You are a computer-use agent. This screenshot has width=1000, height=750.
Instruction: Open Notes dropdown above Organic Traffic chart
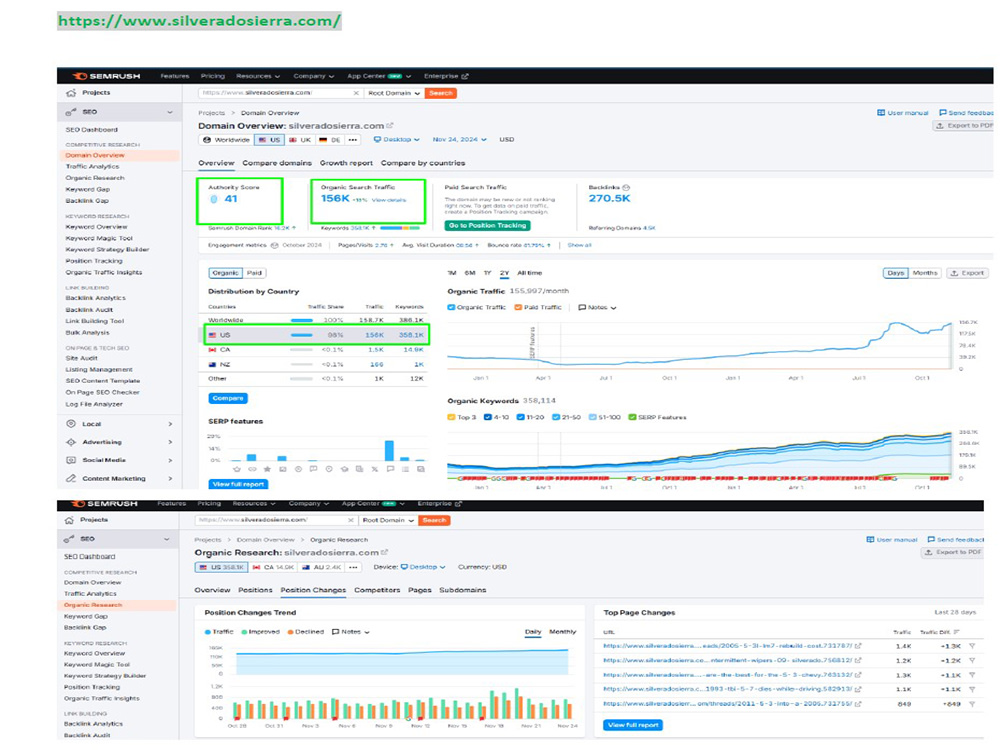point(598,307)
